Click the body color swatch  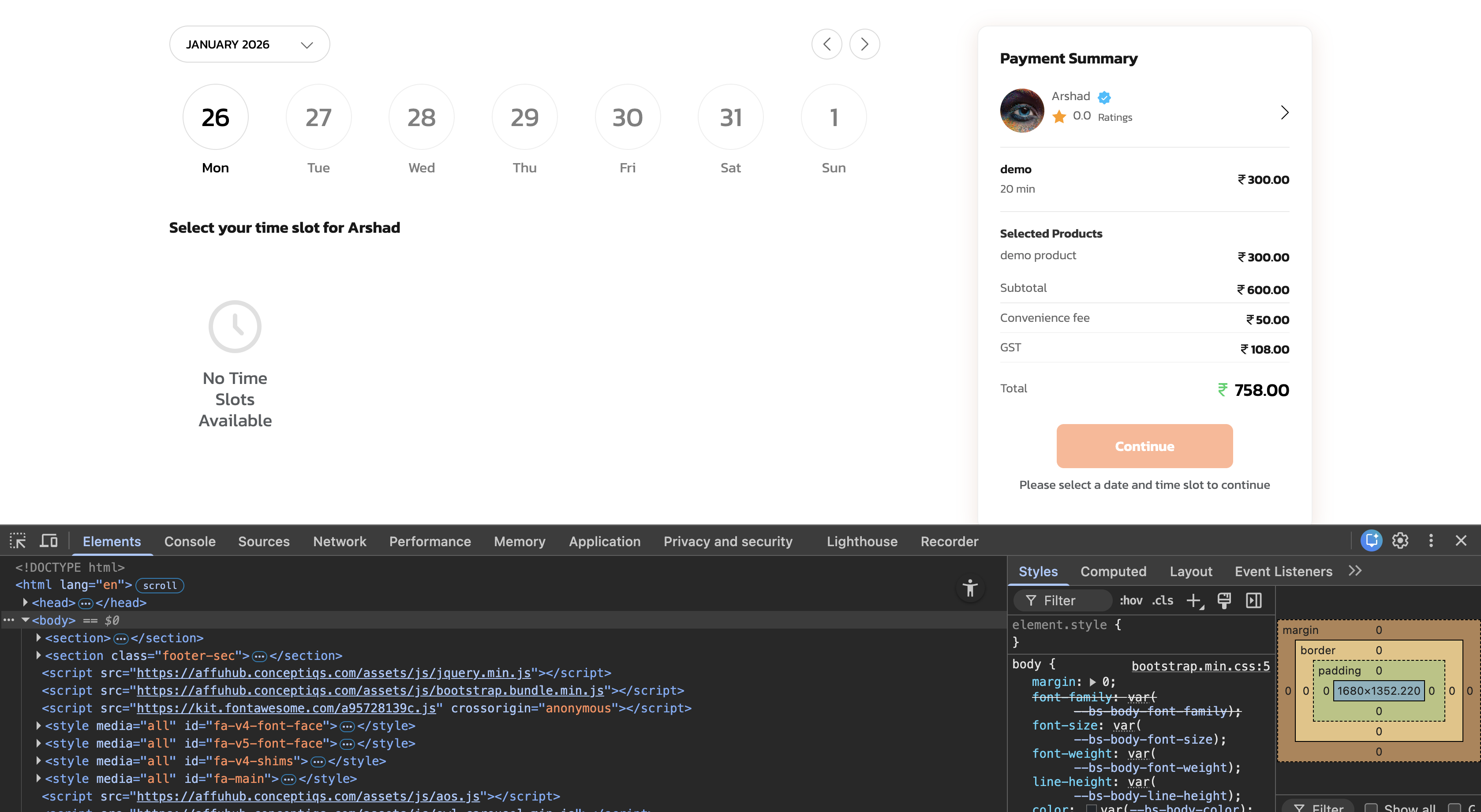click(1091, 808)
